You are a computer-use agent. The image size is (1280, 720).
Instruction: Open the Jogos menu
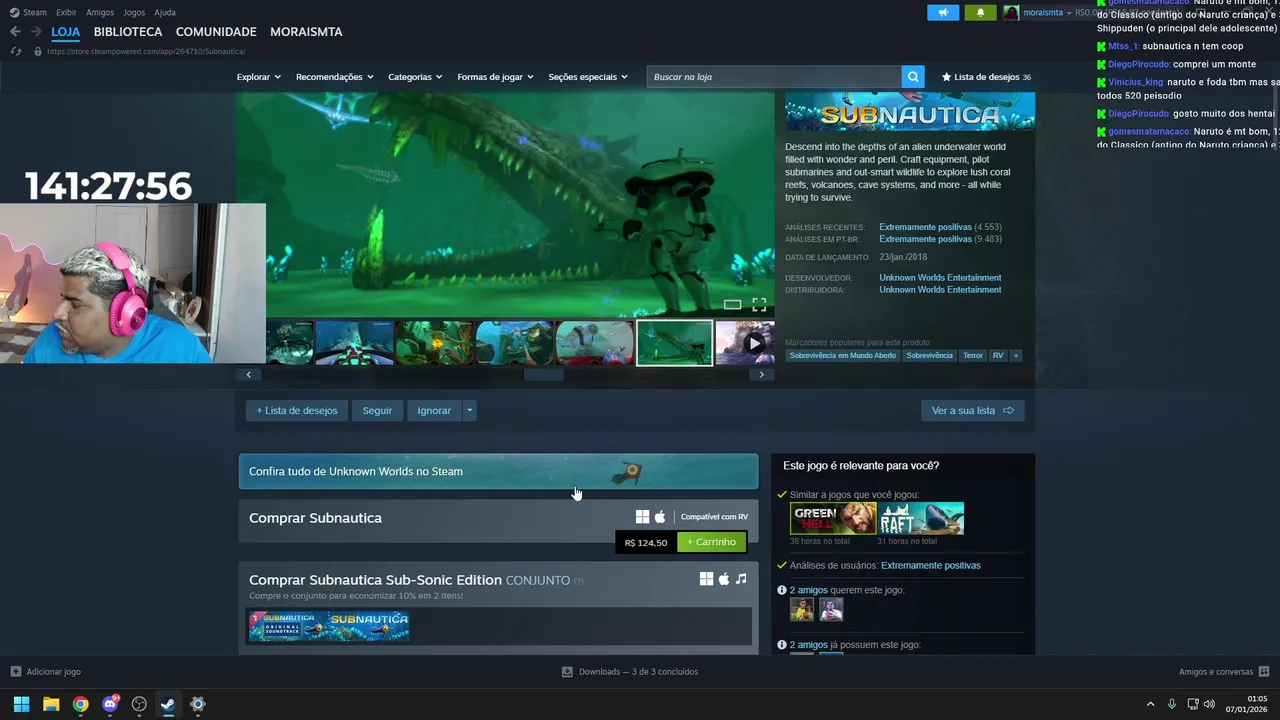coord(134,12)
